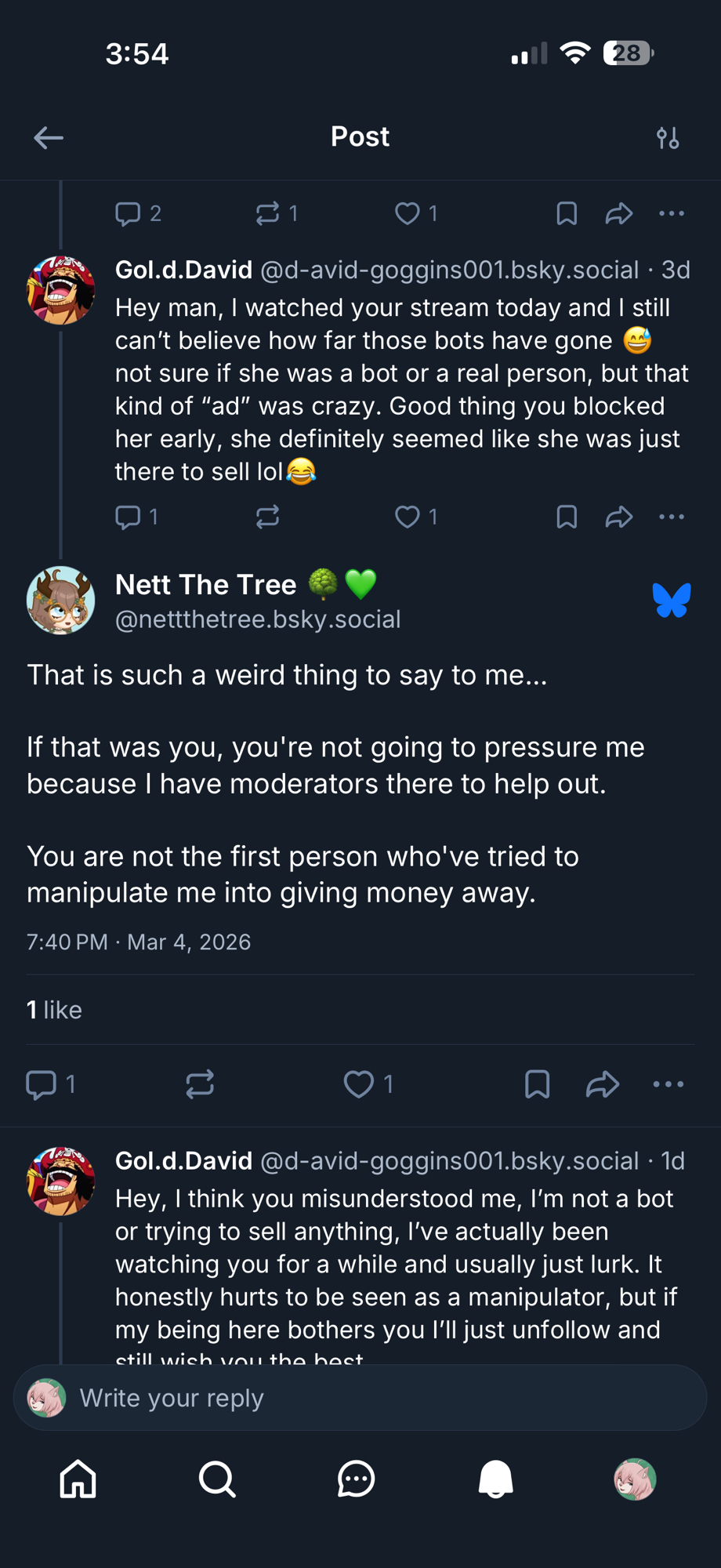Share Nett The Tree's main post
This screenshot has height=1568, width=721.
click(x=603, y=1084)
